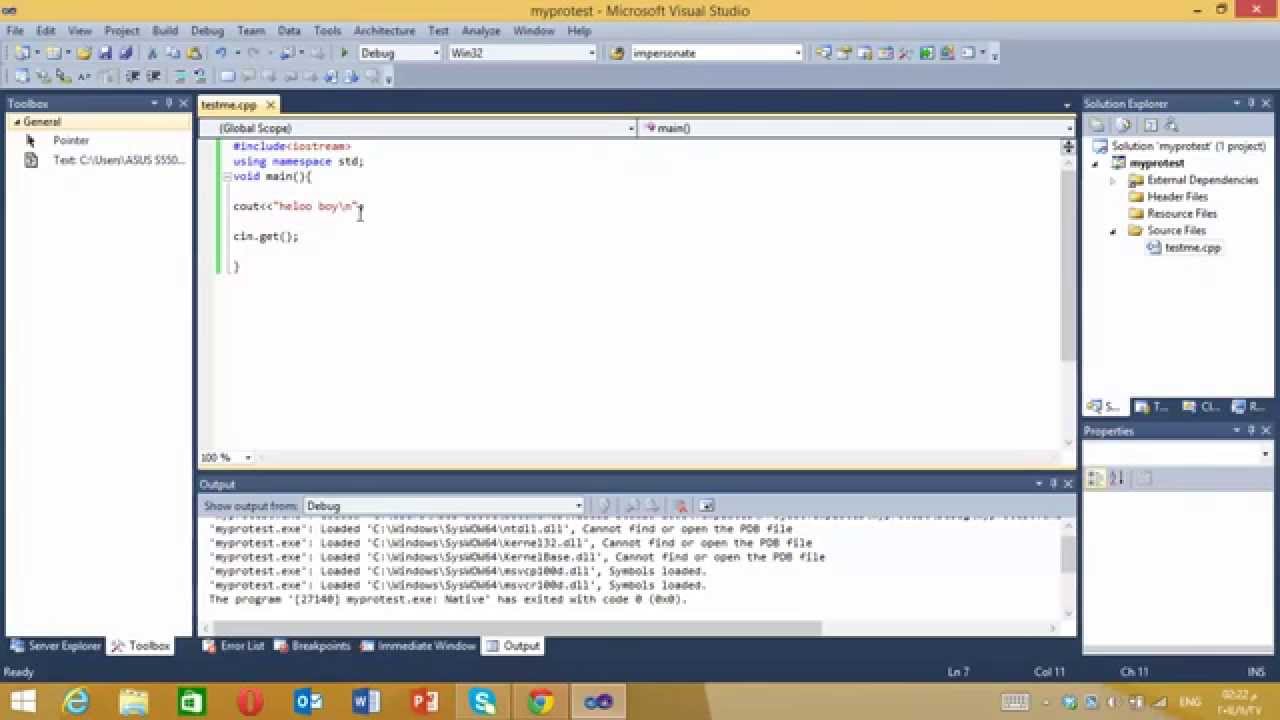The width and height of the screenshot is (1280, 720).
Task: Click the Start Page toolbar icon
Action: (x=927, y=53)
